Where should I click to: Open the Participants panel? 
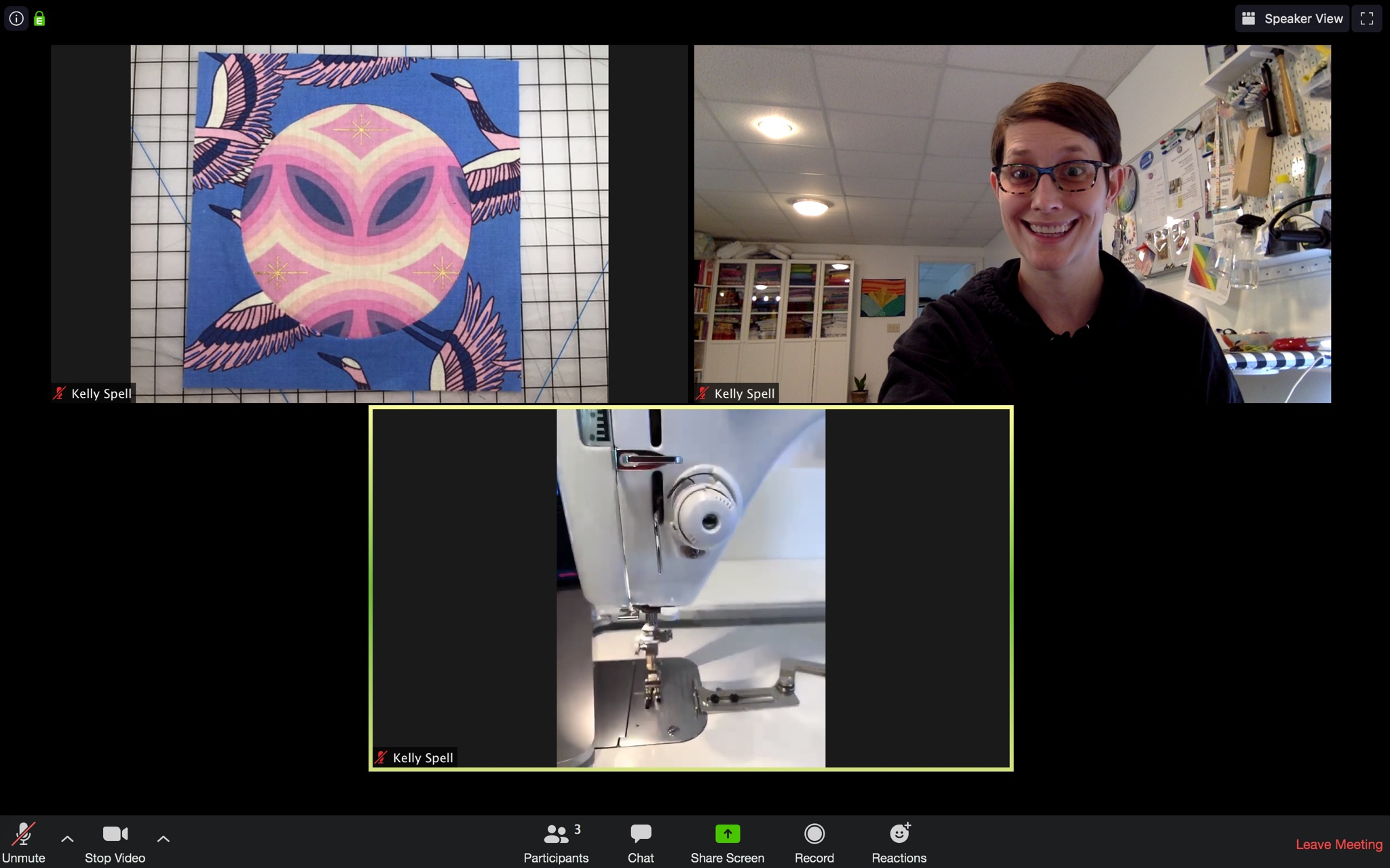[556, 842]
